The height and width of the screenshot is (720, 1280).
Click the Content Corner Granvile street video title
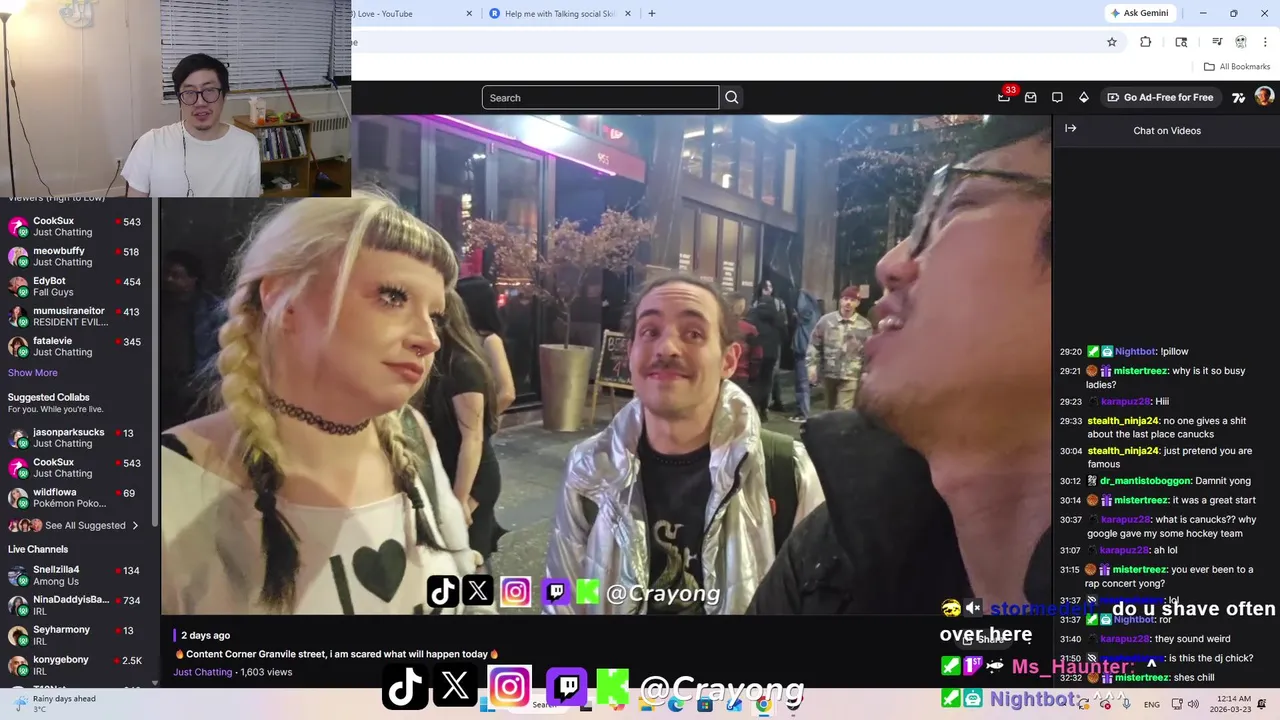point(336,654)
